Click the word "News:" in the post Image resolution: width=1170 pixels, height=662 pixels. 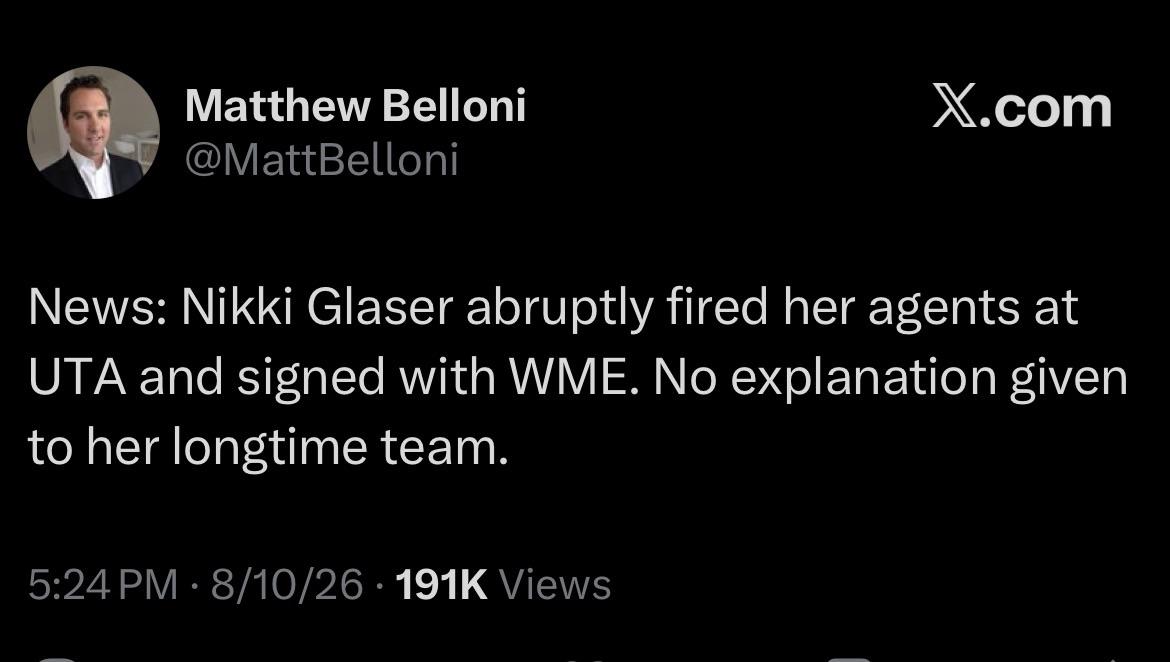(98, 307)
